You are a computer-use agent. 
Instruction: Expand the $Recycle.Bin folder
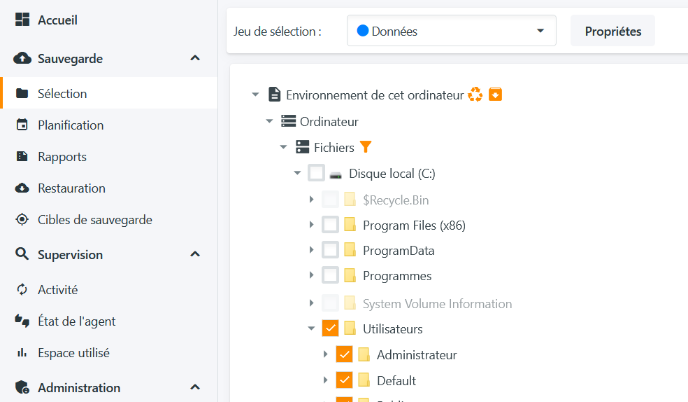point(312,199)
